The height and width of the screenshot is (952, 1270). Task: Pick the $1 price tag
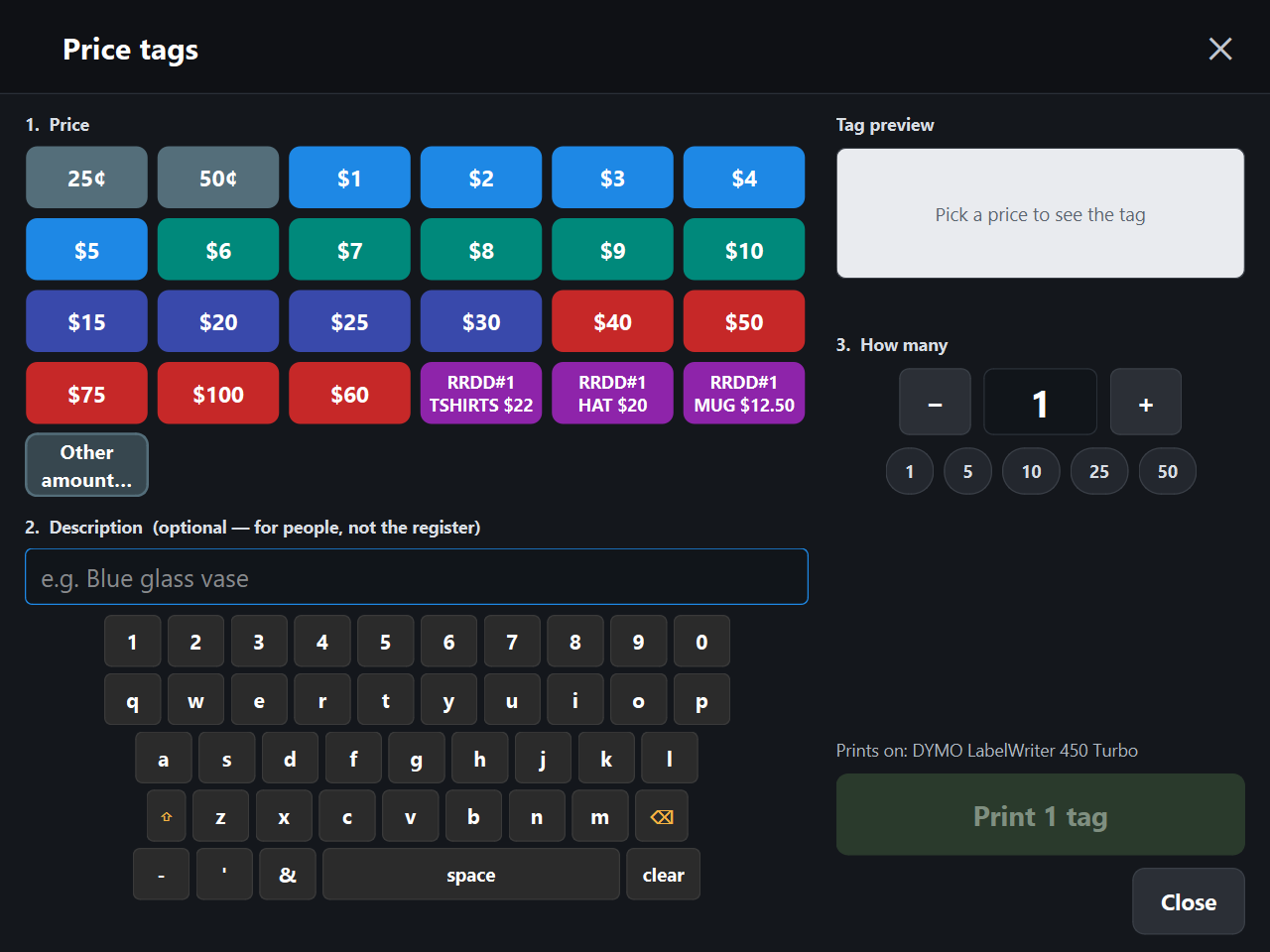(349, 178)
